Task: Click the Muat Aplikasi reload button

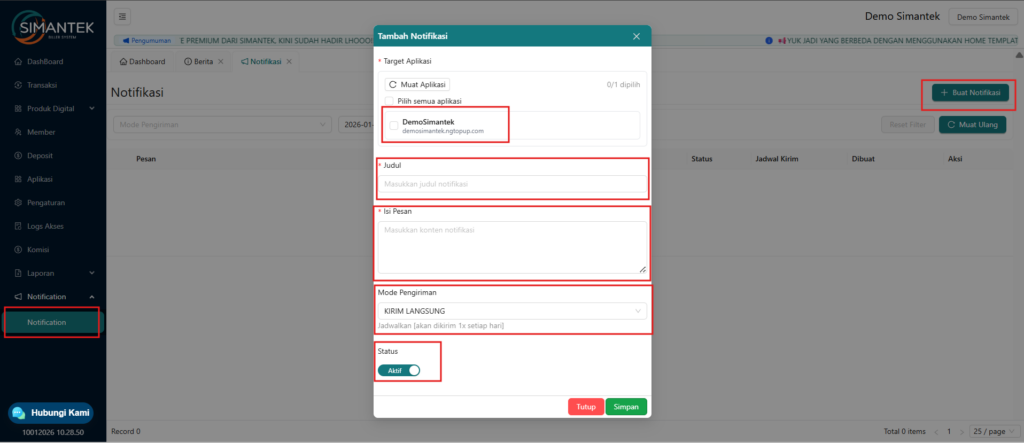Action: (417, 85)
